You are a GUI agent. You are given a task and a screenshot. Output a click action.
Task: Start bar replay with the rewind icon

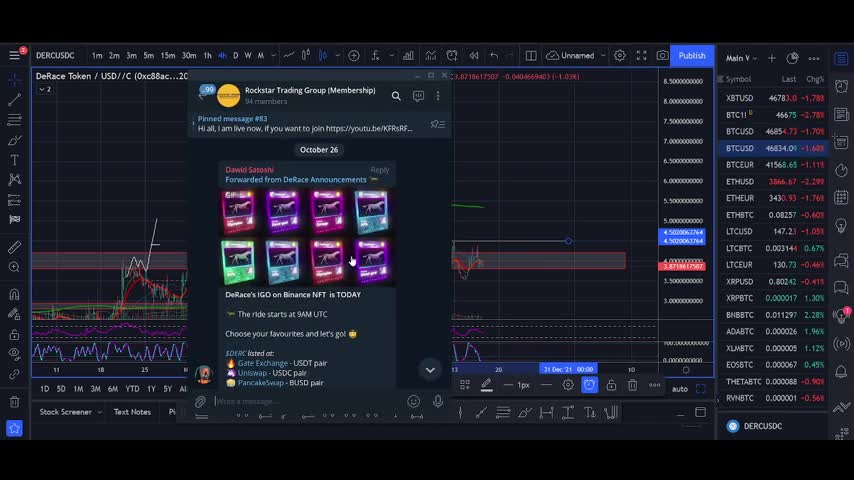tap(474, 56)
